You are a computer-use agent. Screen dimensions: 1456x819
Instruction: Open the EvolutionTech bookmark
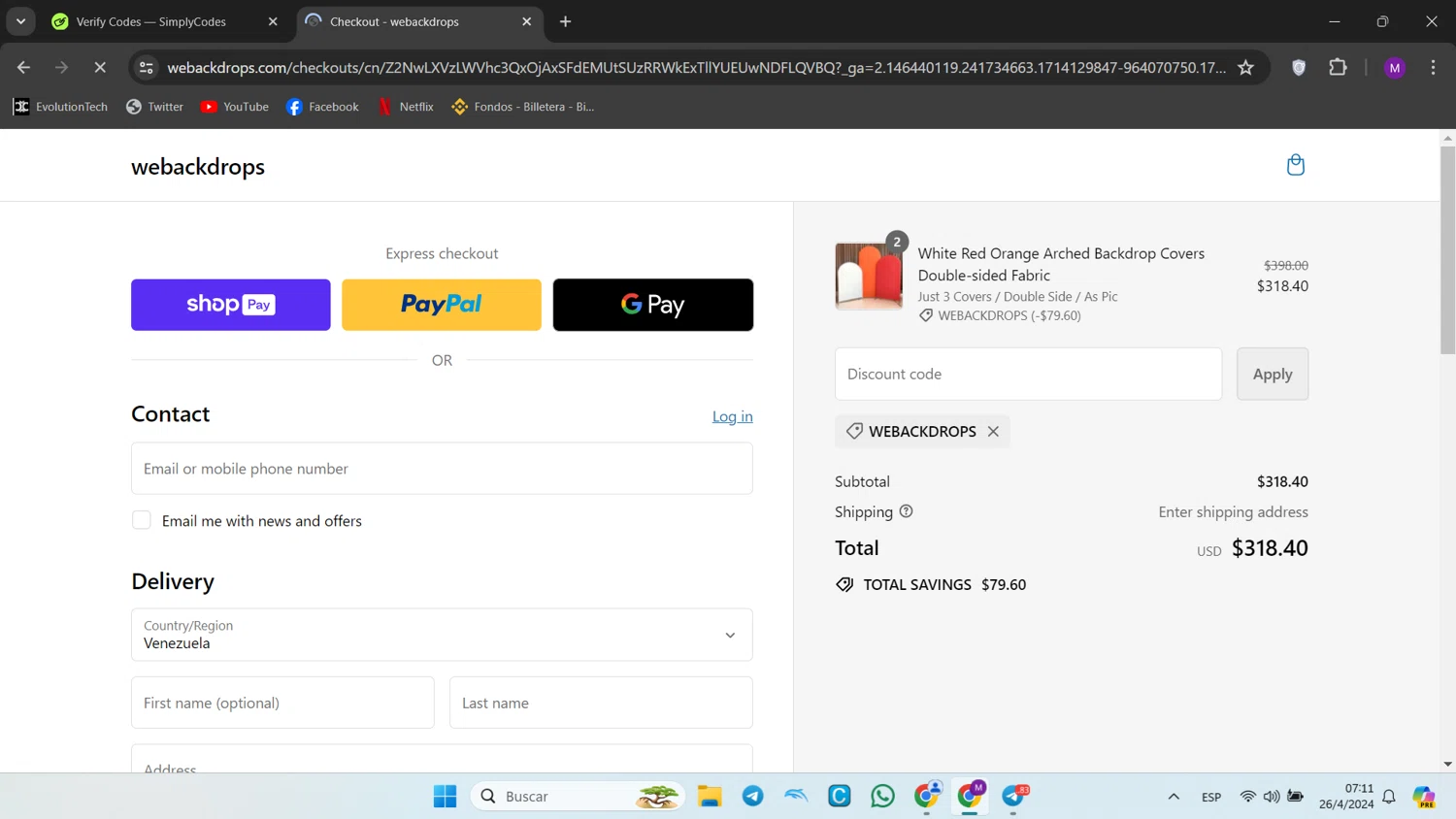tap(60, 107)
